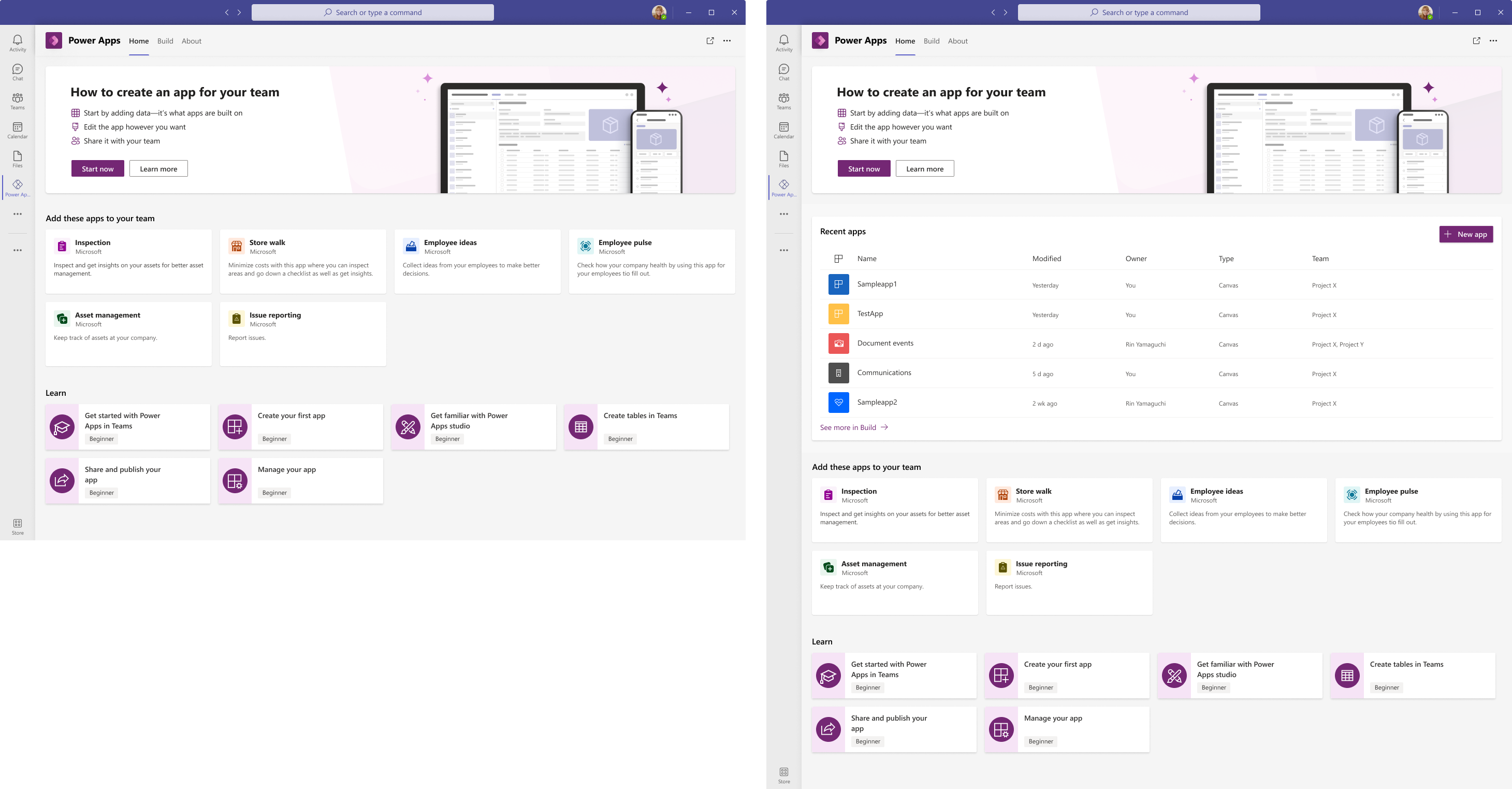
Task: Click Start now in the left window
Action: (97, 168)
